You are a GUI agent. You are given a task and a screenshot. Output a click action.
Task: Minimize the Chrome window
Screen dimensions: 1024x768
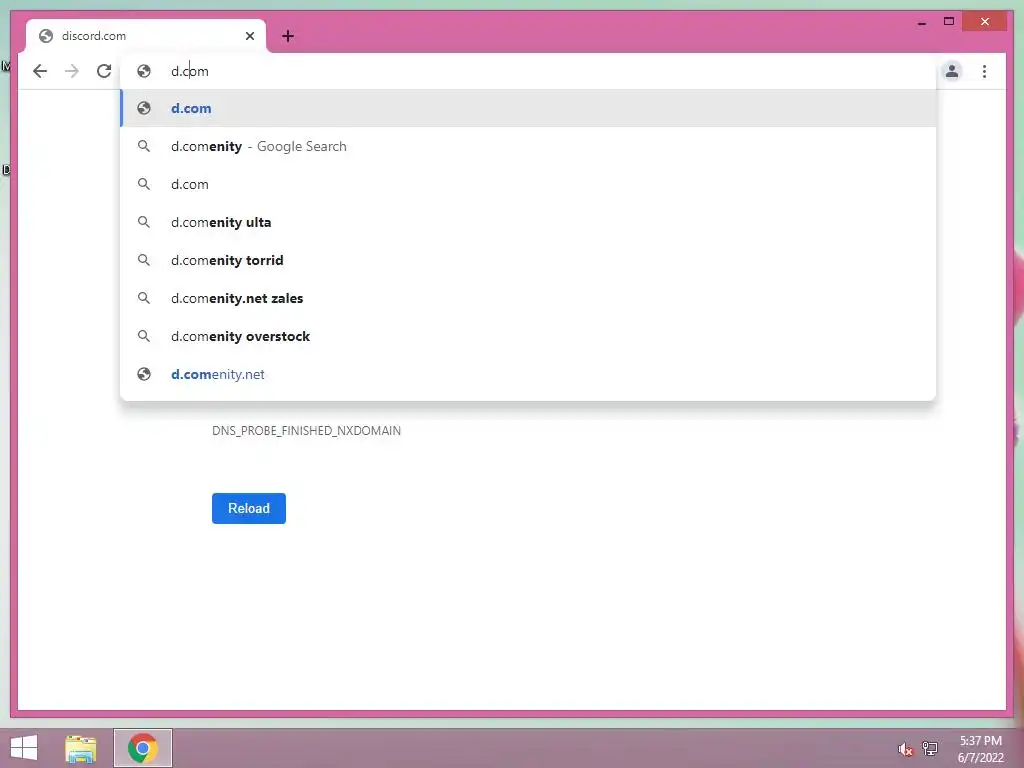[921, 22]
